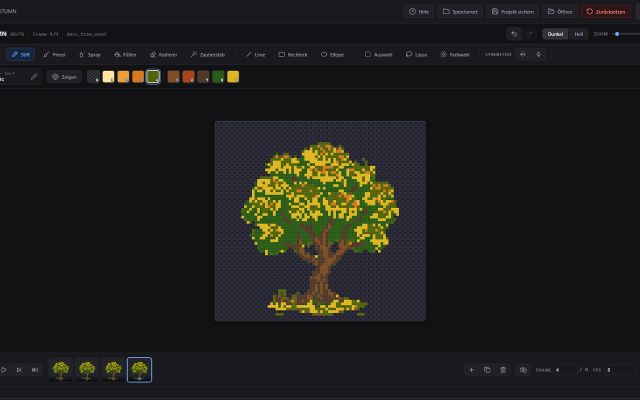Toggle vertical symmetry mirroring
This screenshot has height=400, width=640.
pyautogui.click(x=538, y=54)
